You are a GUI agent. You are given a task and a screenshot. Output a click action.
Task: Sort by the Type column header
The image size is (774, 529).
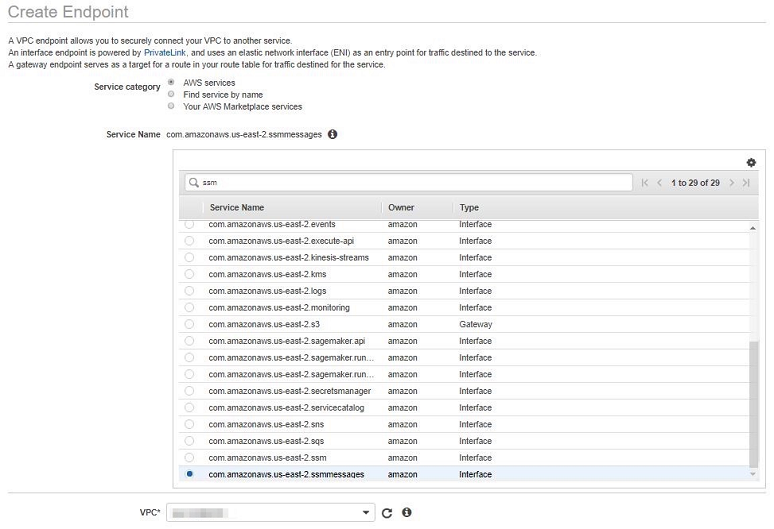pos(469,208)
